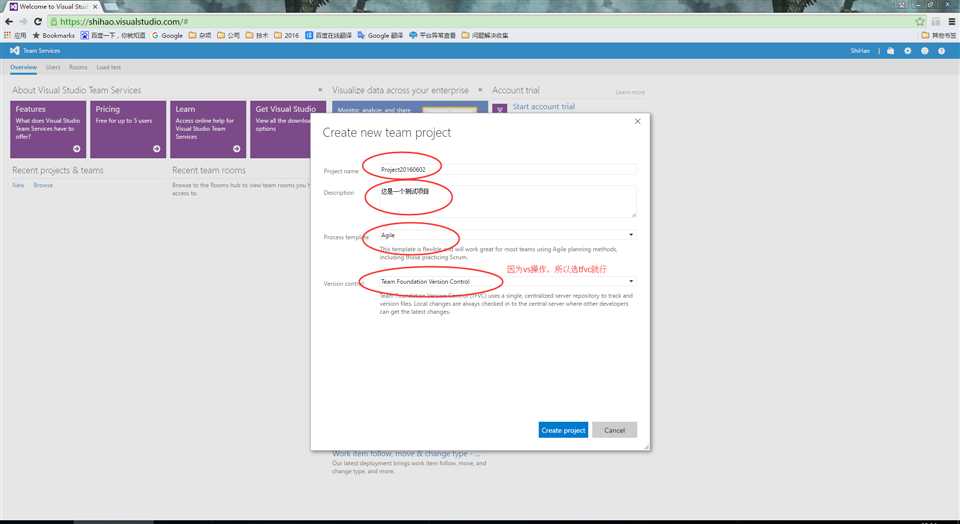960x524 pixels.
Task: Switch to the Users tab
Action: (x=53, y=67)
